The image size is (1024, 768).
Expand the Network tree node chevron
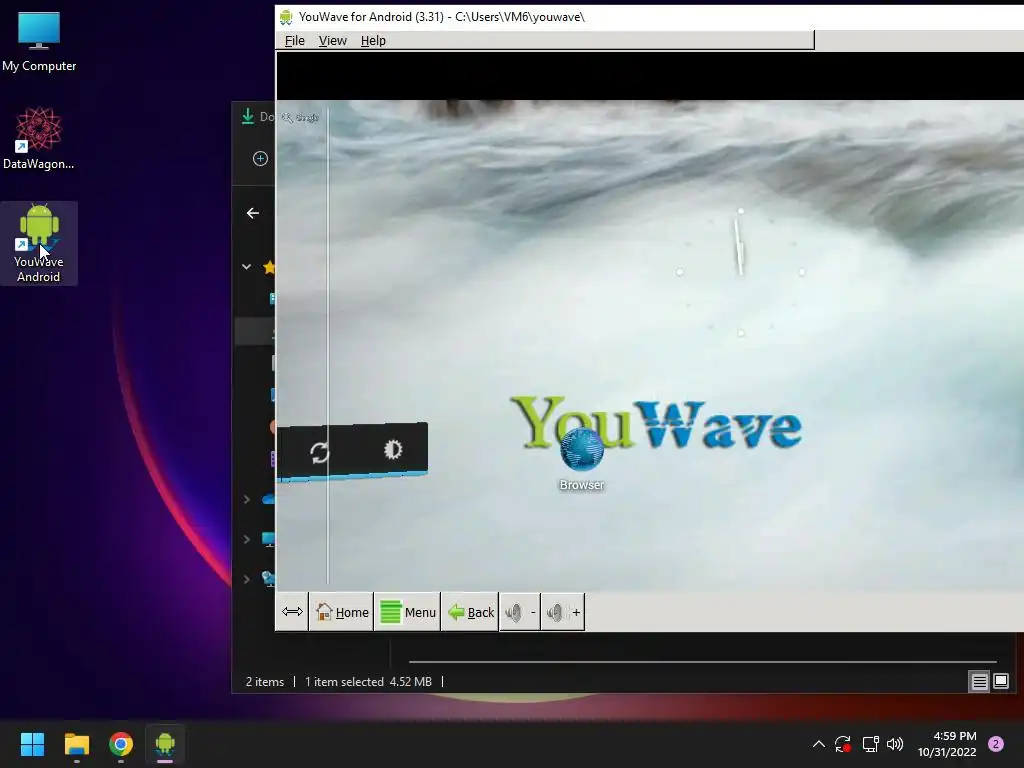point(246,579)
